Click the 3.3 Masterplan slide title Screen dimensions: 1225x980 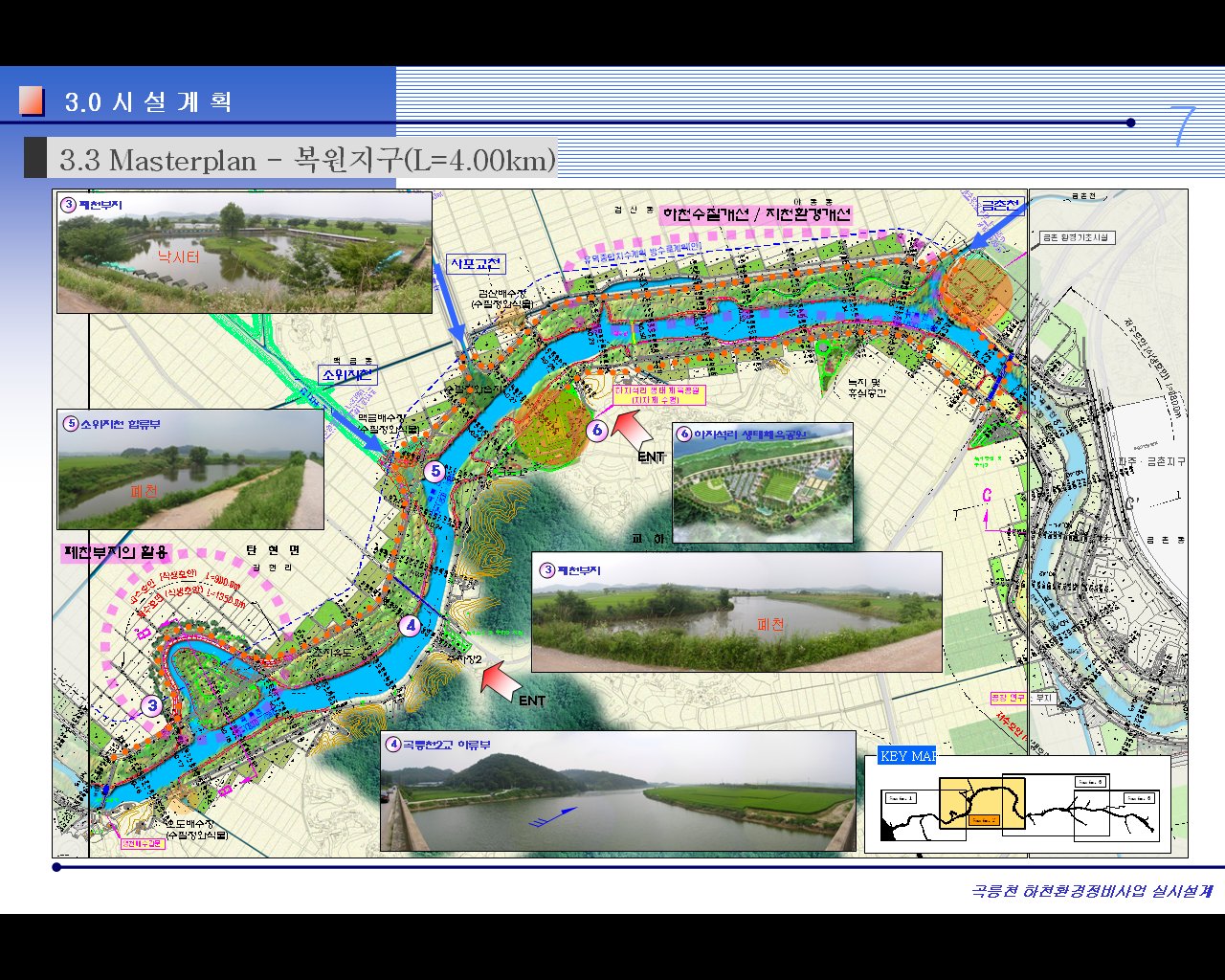(306, 159)
